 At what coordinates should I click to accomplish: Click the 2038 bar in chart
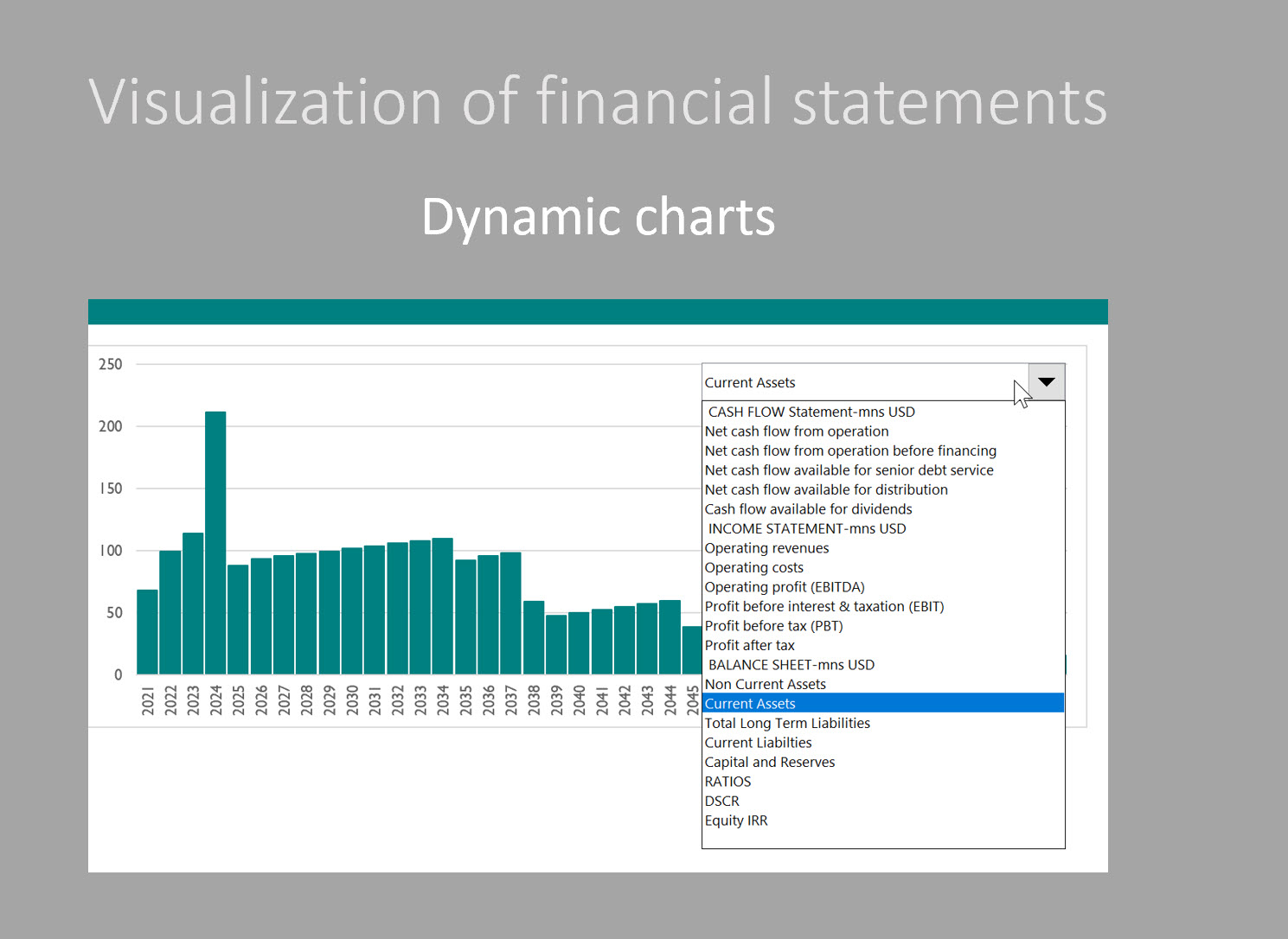click(x=533, y=637)
